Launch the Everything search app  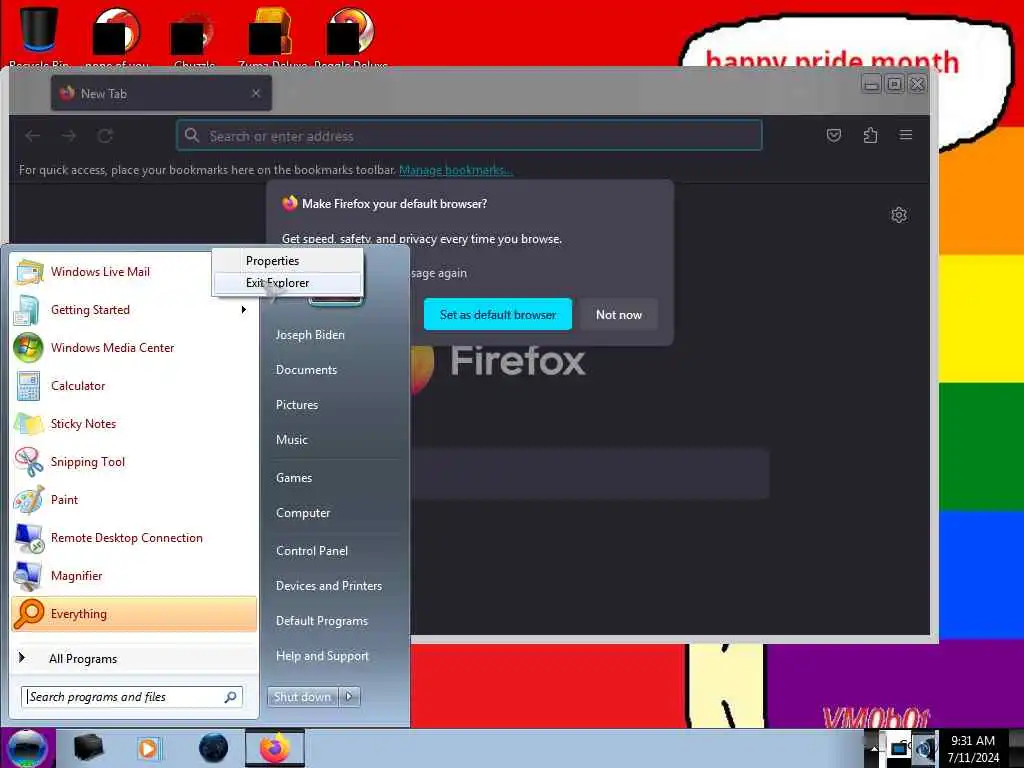click(x=134, y=613)
